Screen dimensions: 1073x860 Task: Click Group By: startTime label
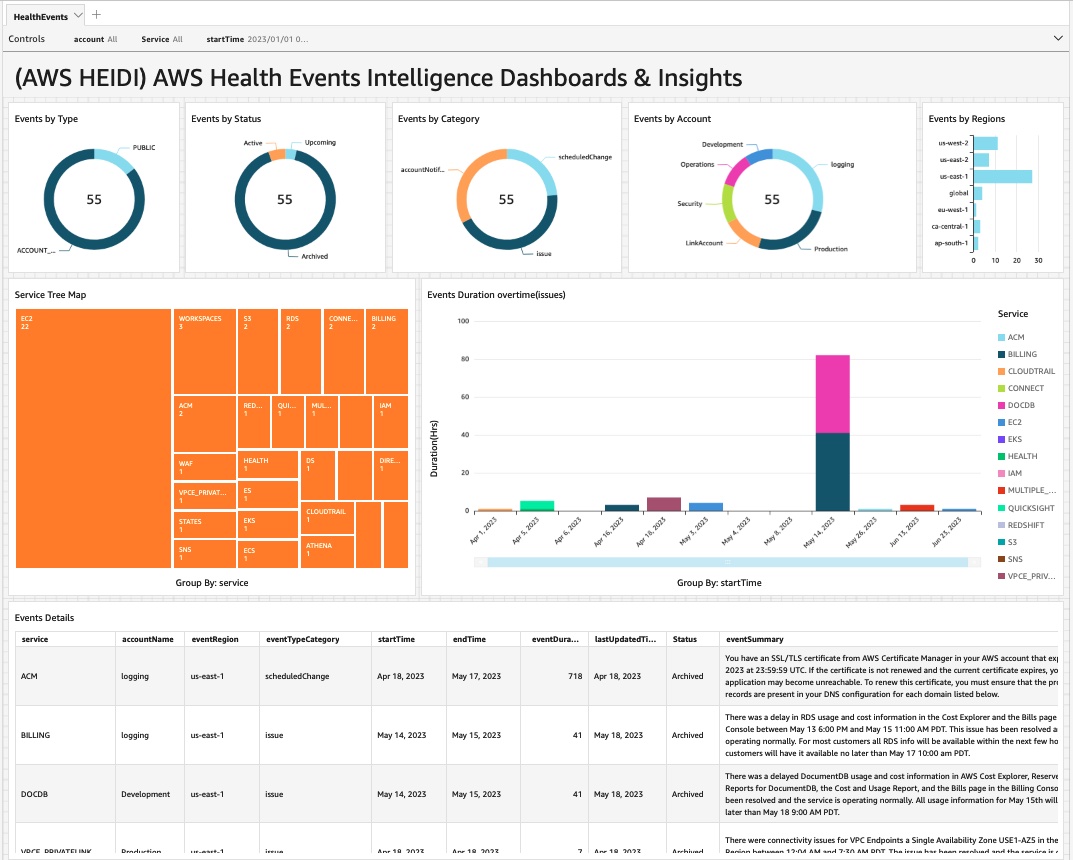(x=719, y=583)
